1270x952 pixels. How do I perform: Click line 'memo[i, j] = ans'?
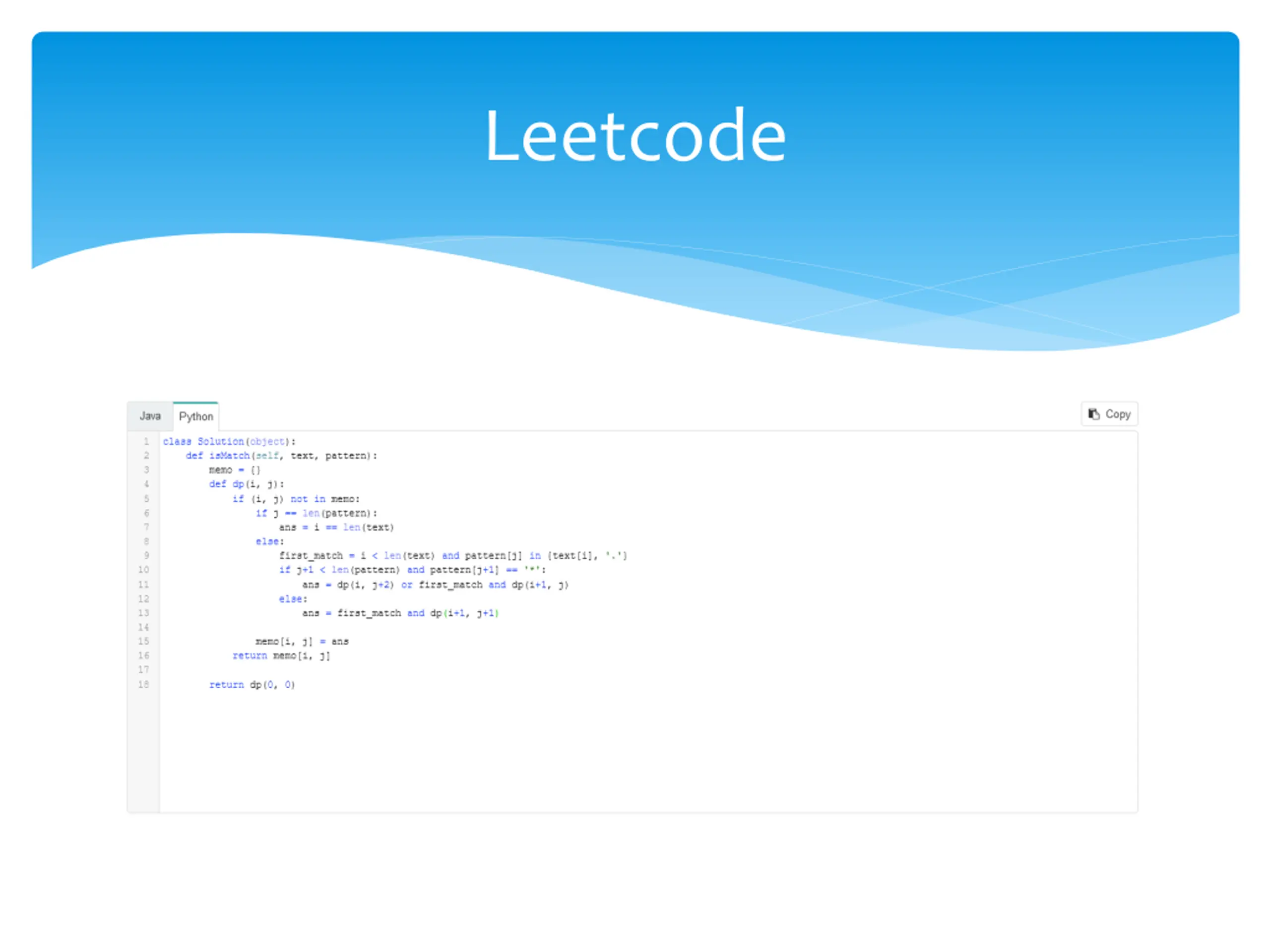[x=302, y=641]
